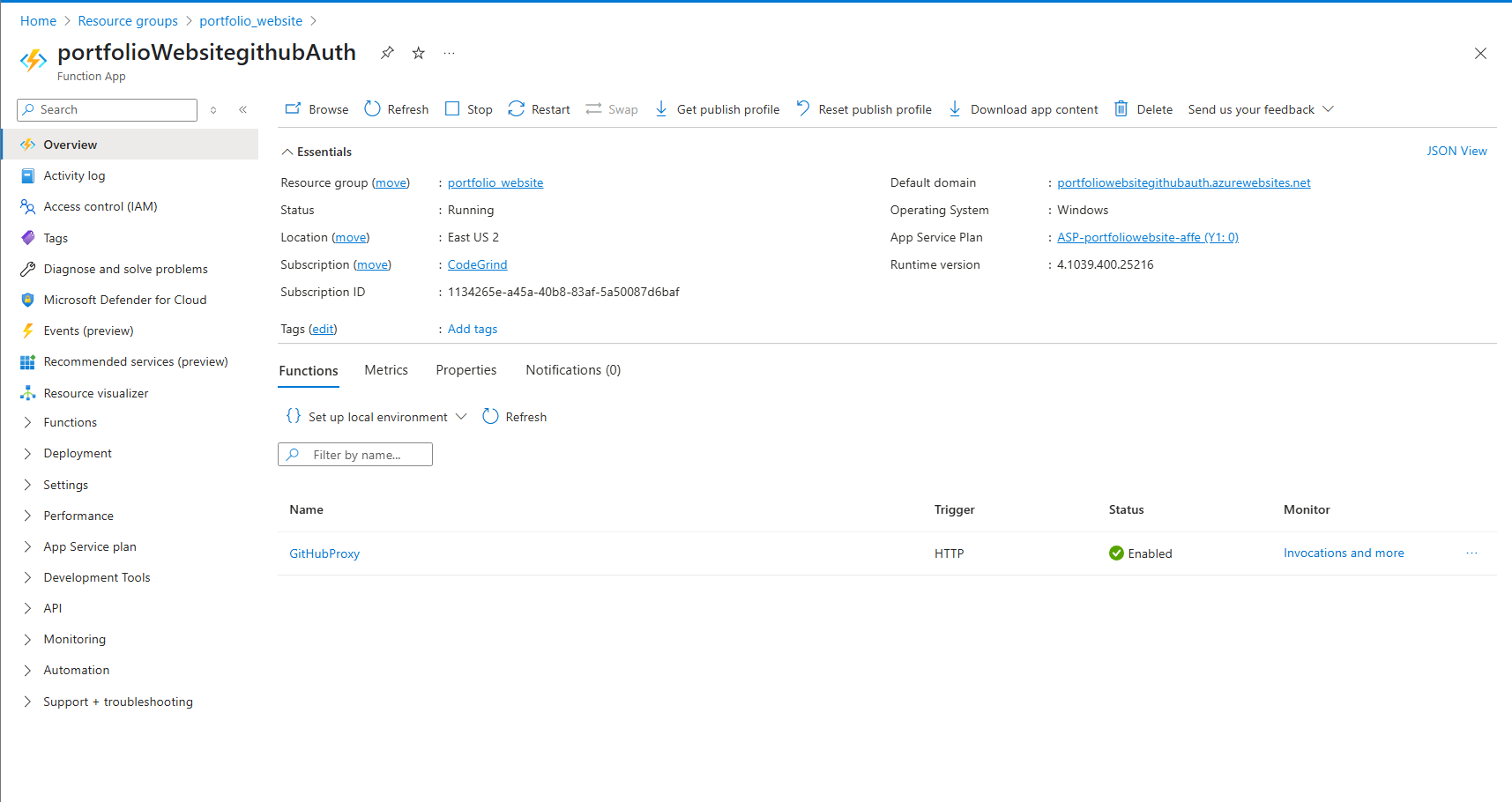Switch to the Metrics tab
1512x802 pixels.
point(386,370)
